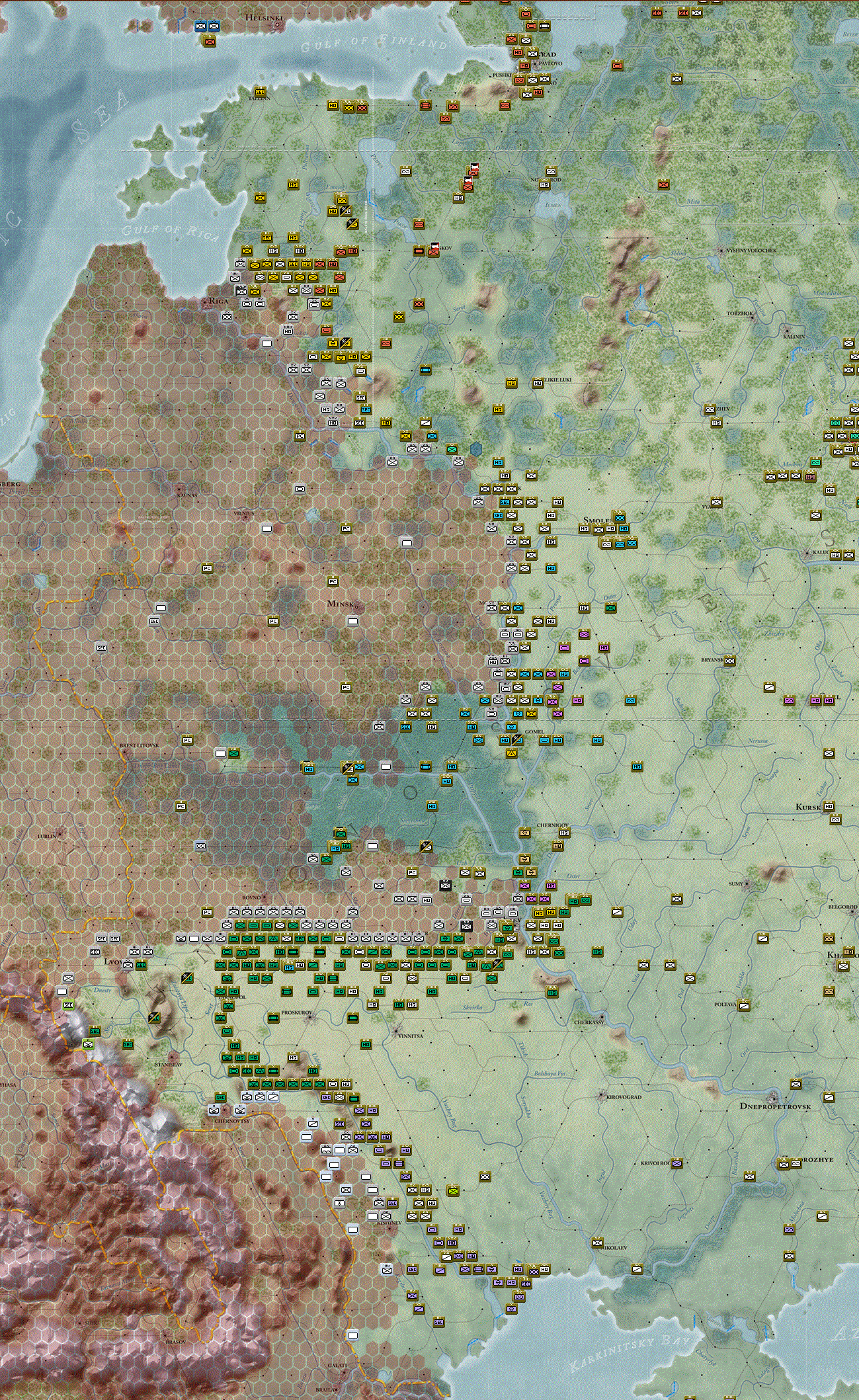The image size is (859, 1400).
Task: Select the infantry counter at Kharkov
Action: pos(843,966)
